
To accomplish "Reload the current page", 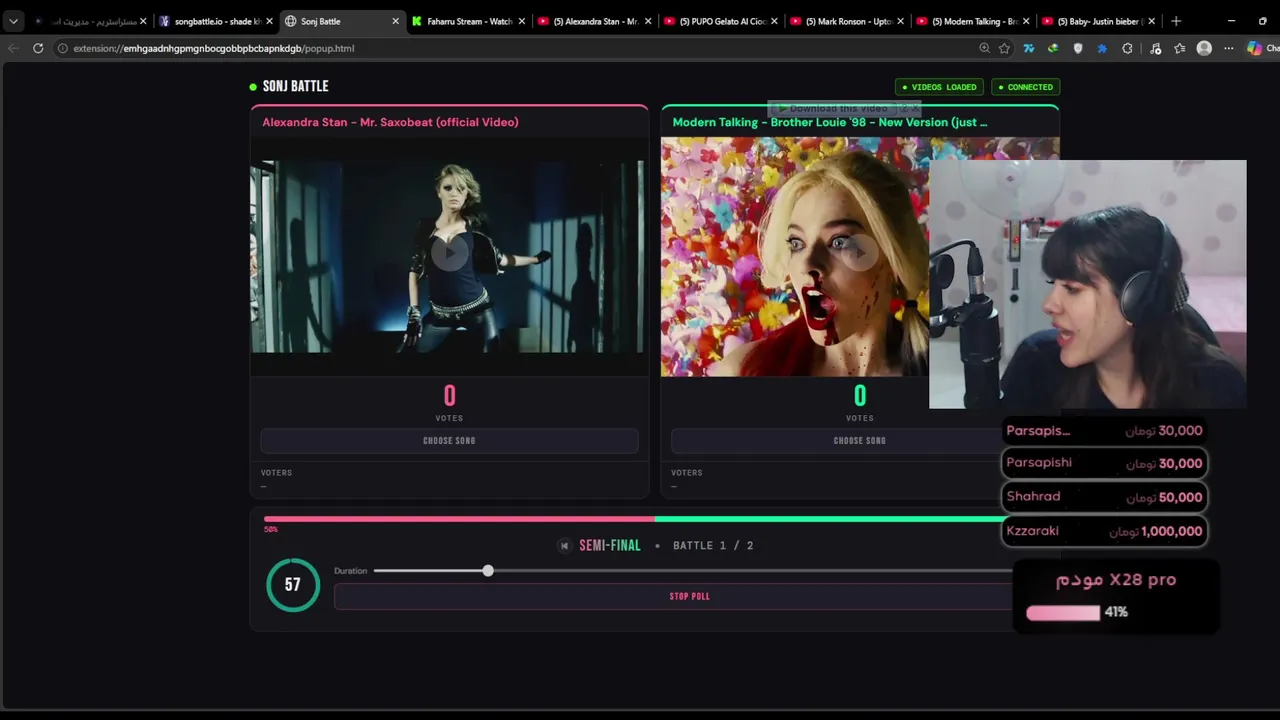I will point(38,48).
